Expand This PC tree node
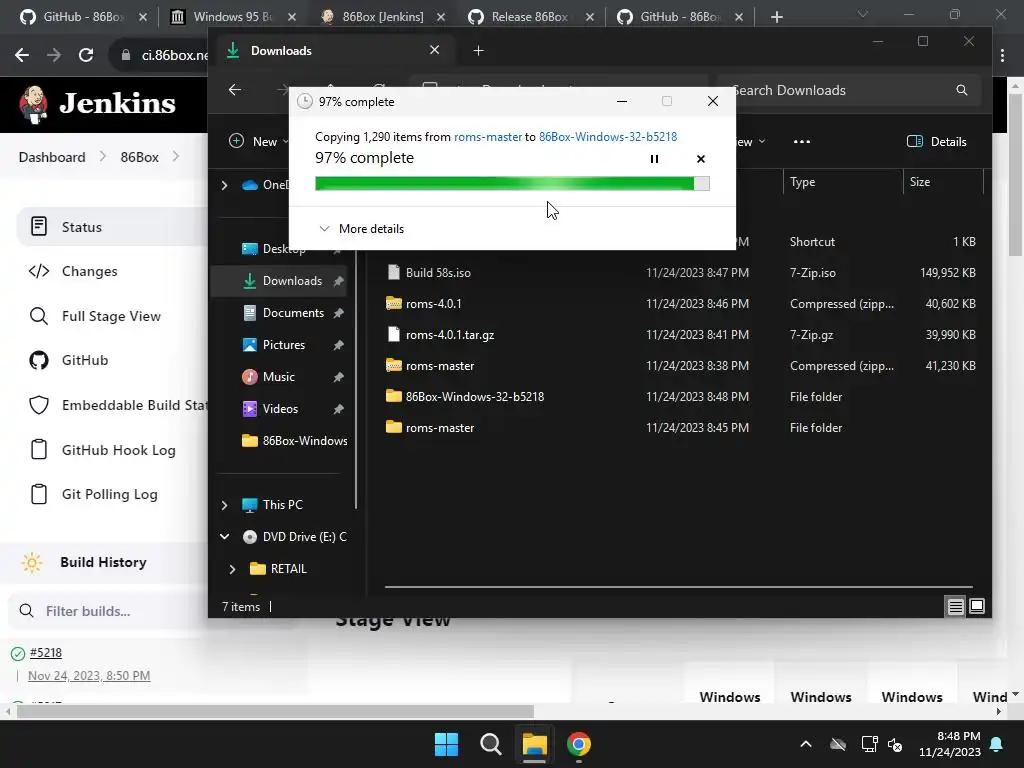This screenshot has width=1024, height=768. coord(225,505)
